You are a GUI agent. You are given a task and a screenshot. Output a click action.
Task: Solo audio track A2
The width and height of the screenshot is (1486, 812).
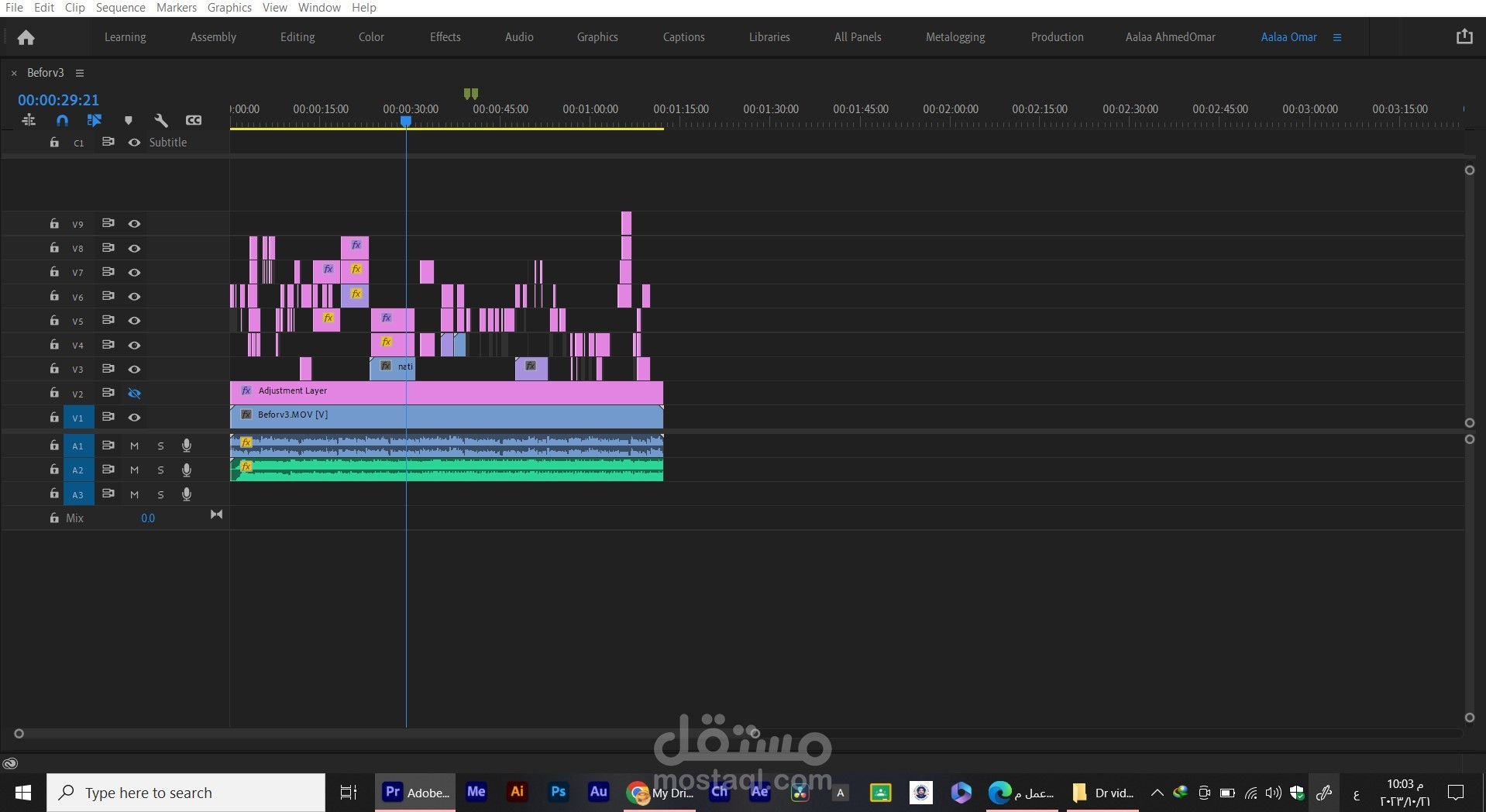pos(160,470)
